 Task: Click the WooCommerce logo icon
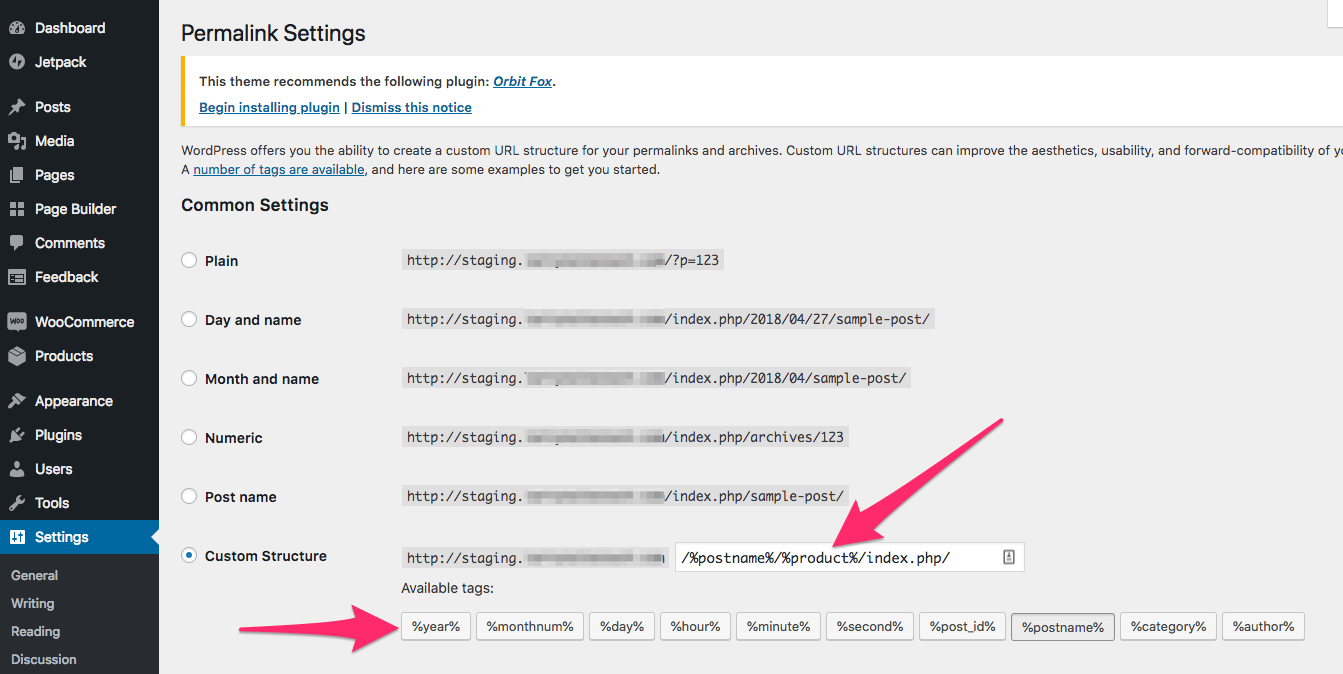(17, 322)
